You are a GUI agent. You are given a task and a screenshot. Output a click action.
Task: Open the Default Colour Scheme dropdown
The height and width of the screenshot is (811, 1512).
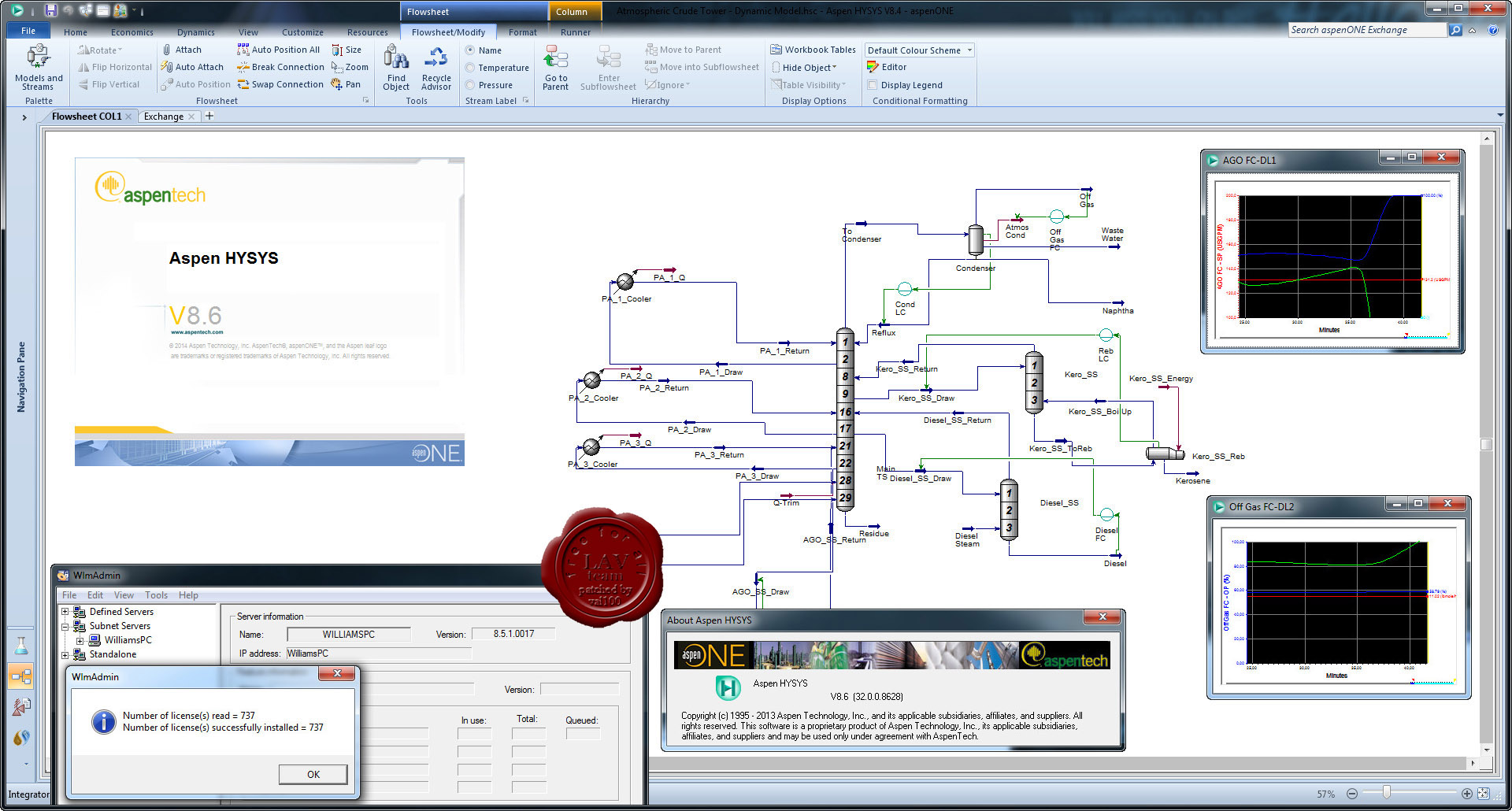click(x=920, y=50)
